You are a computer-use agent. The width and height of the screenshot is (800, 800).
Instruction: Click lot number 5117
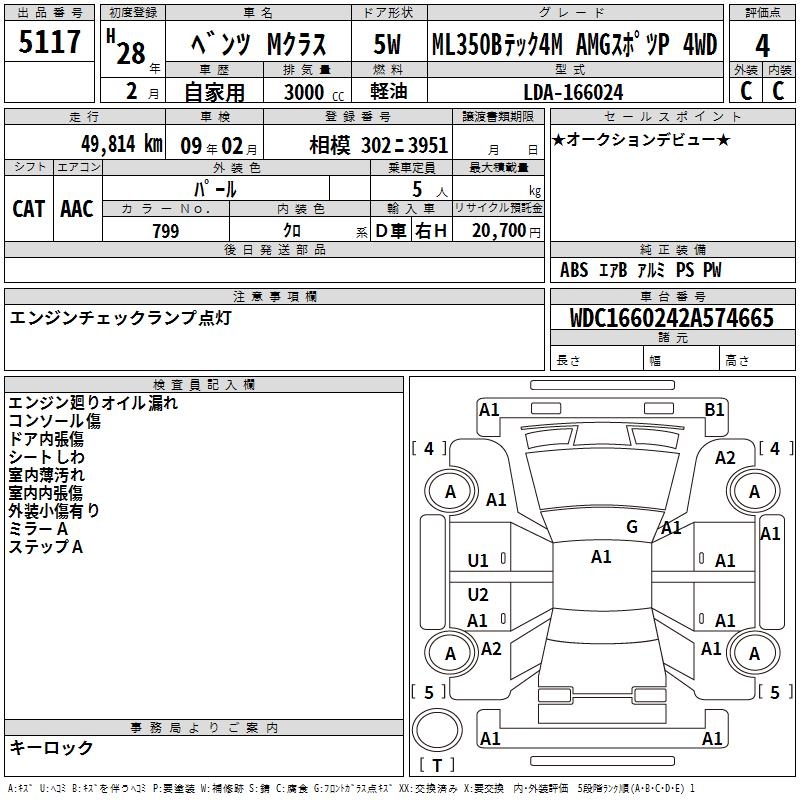tap(49, 43)
